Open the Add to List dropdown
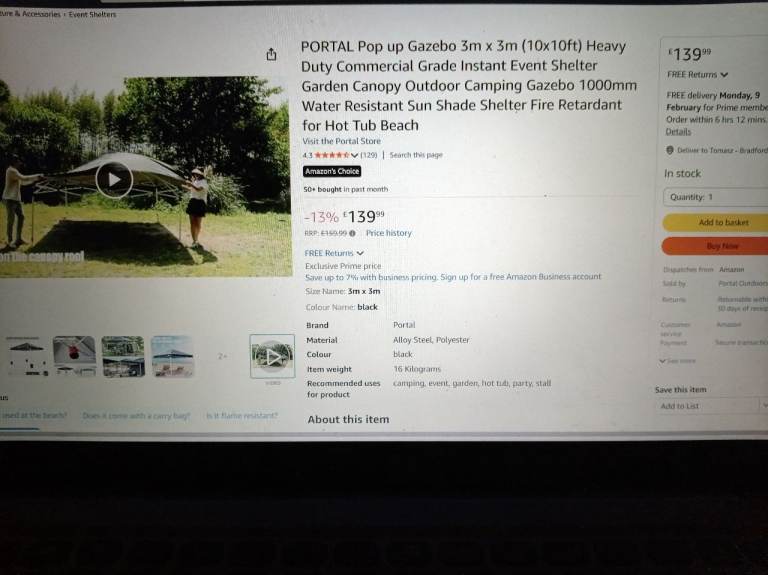This screenshot has width=768, height=575. click(763, 406)
